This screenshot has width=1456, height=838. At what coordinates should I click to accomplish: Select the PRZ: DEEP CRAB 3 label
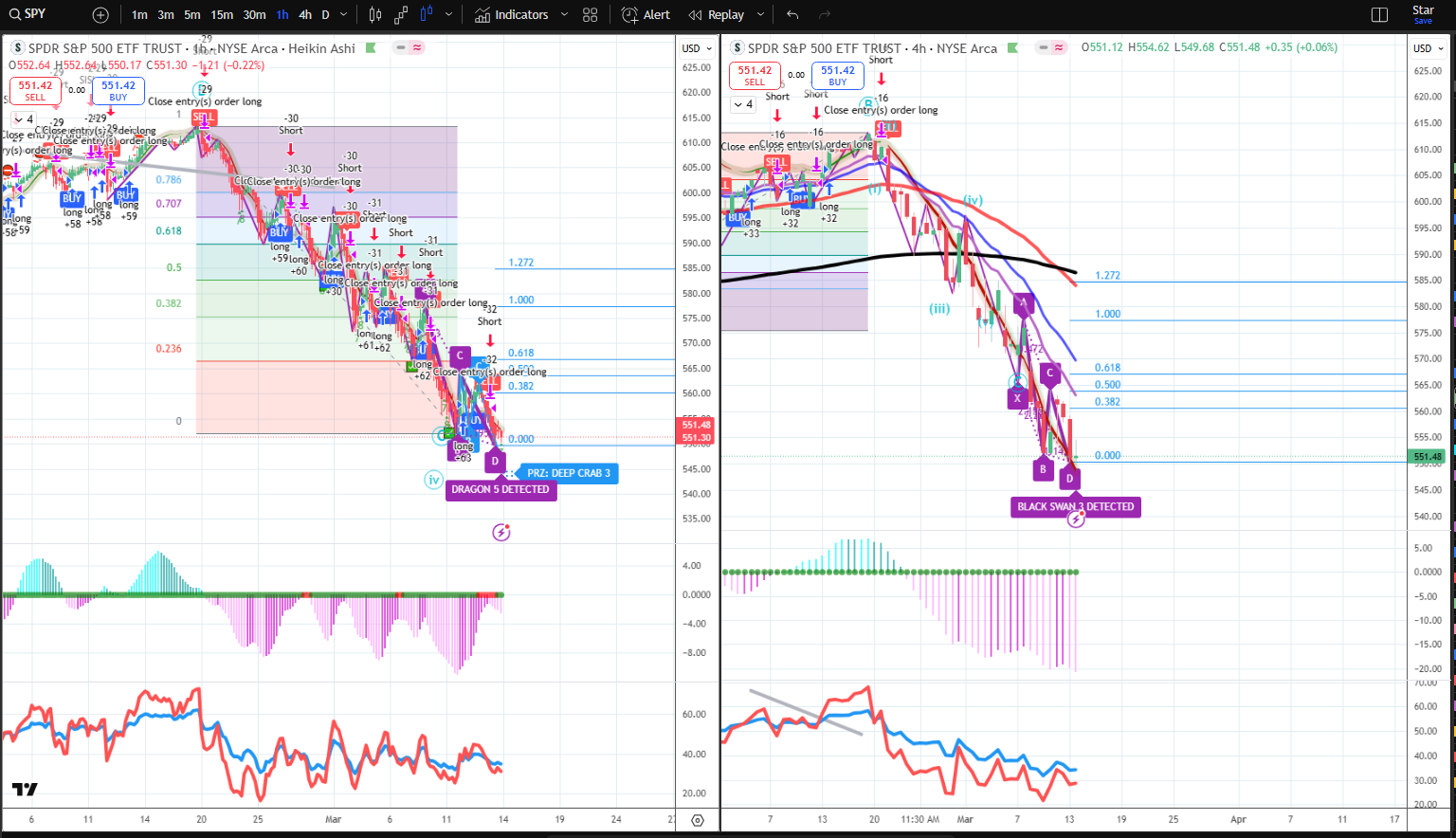[x=568, y=473]
